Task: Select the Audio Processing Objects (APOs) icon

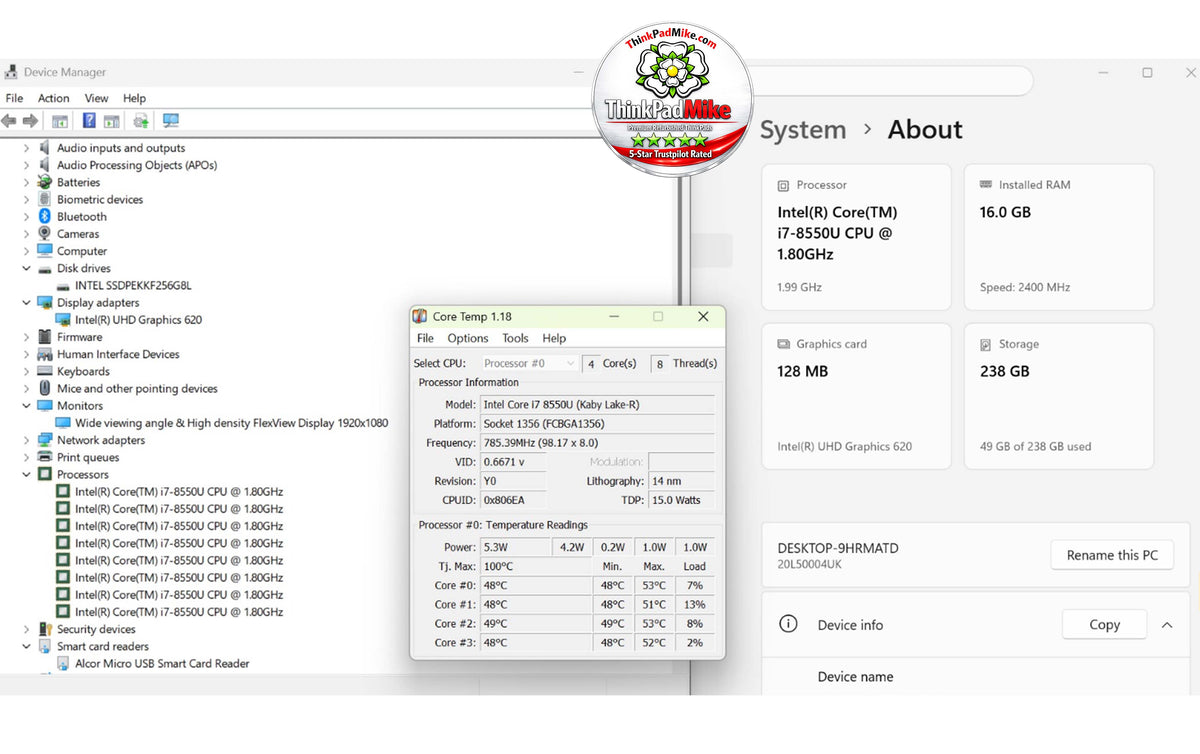Action: [x=45, y=165]
